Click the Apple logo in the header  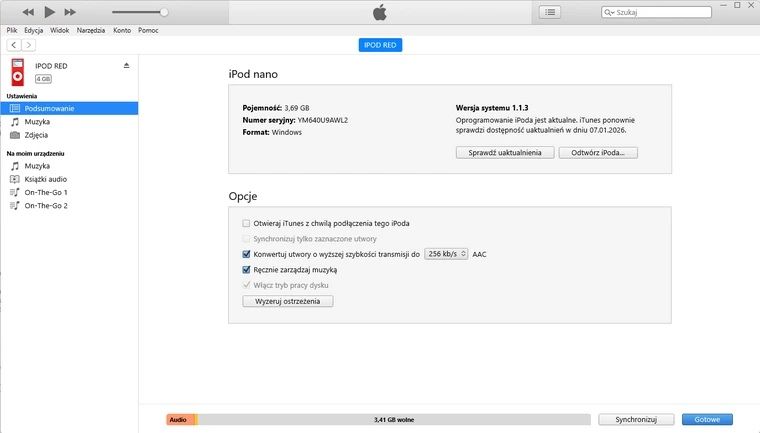pos(380,12)
